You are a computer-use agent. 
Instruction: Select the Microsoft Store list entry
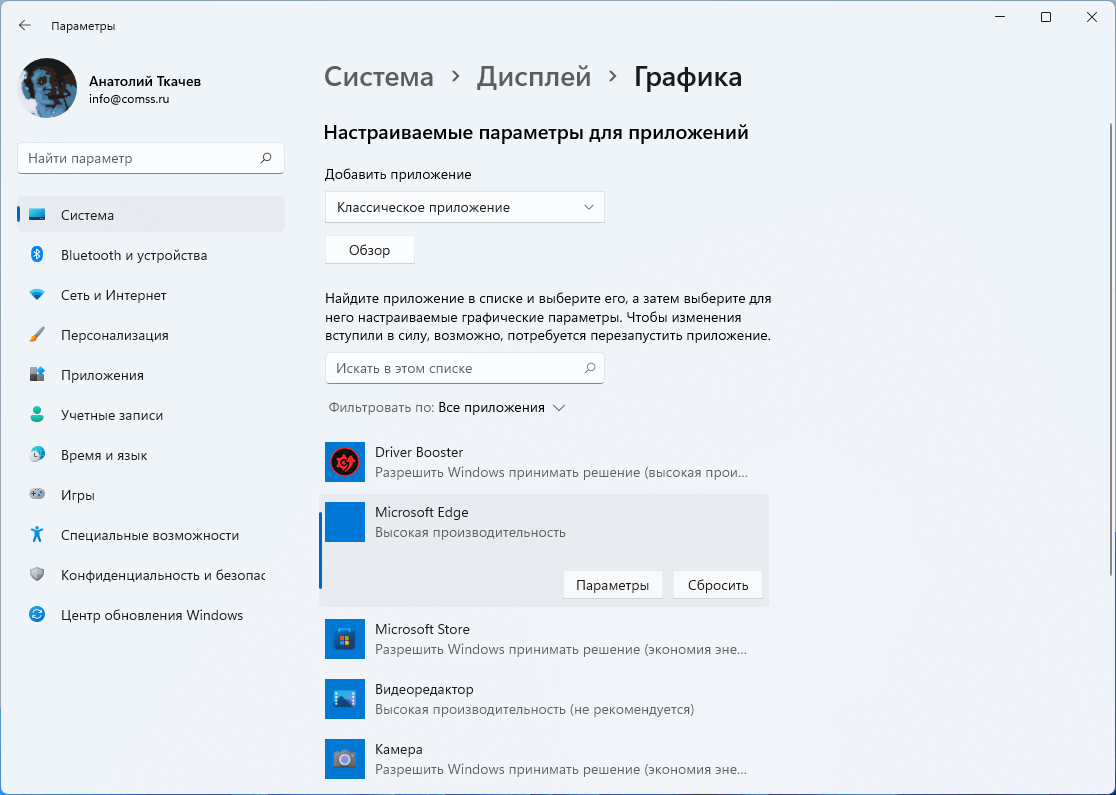pyautogui.click(x=544, y=639)
